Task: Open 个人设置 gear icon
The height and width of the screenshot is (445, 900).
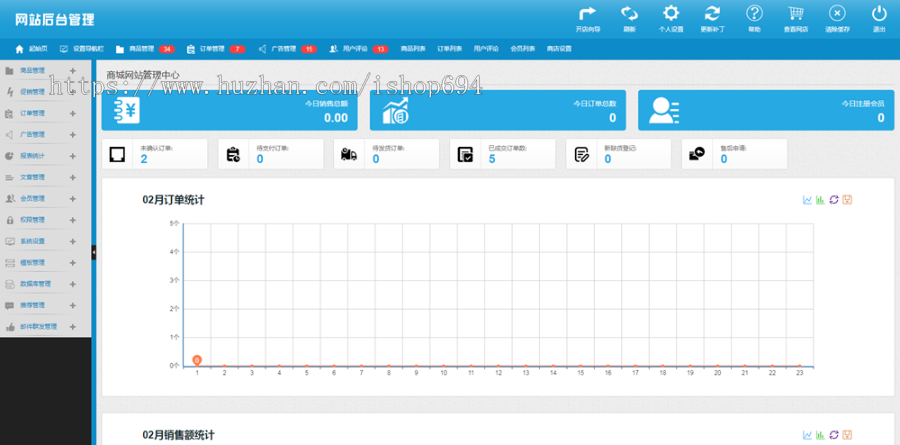Action: click(671, 14)
